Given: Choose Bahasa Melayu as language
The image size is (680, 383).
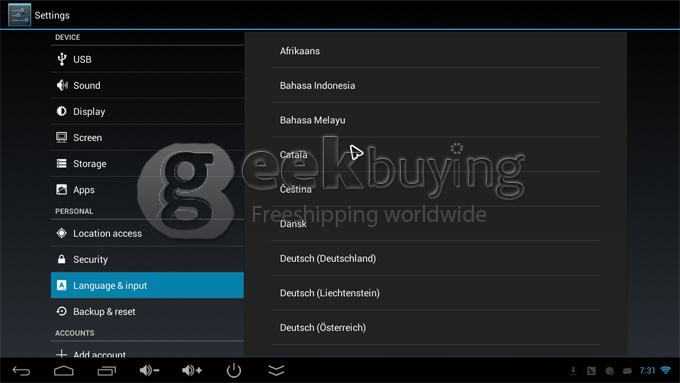Looking at the screenshot, I should (x=435, y=120).
